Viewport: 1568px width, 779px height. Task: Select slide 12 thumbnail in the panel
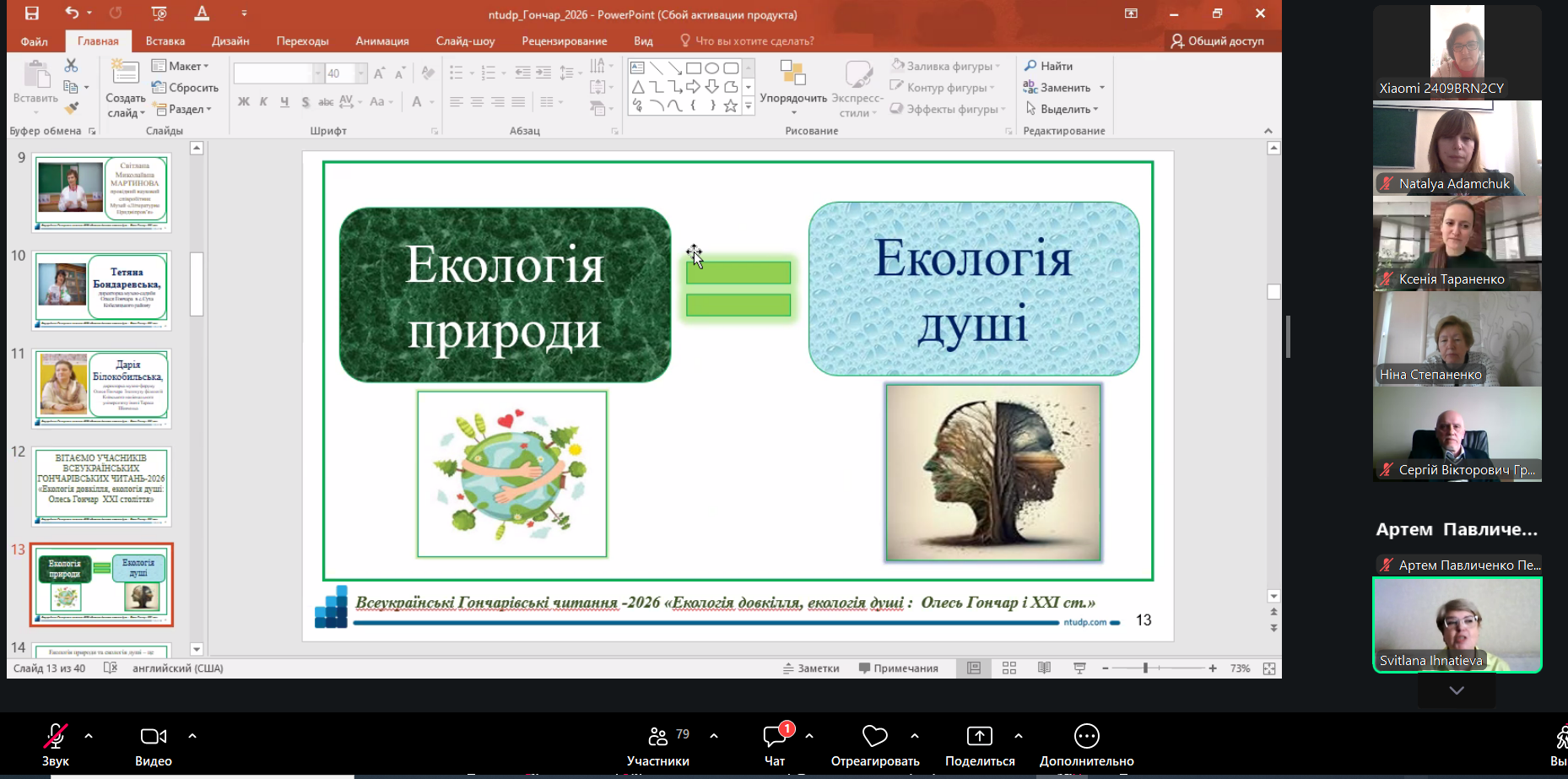[x=101, y=487]
